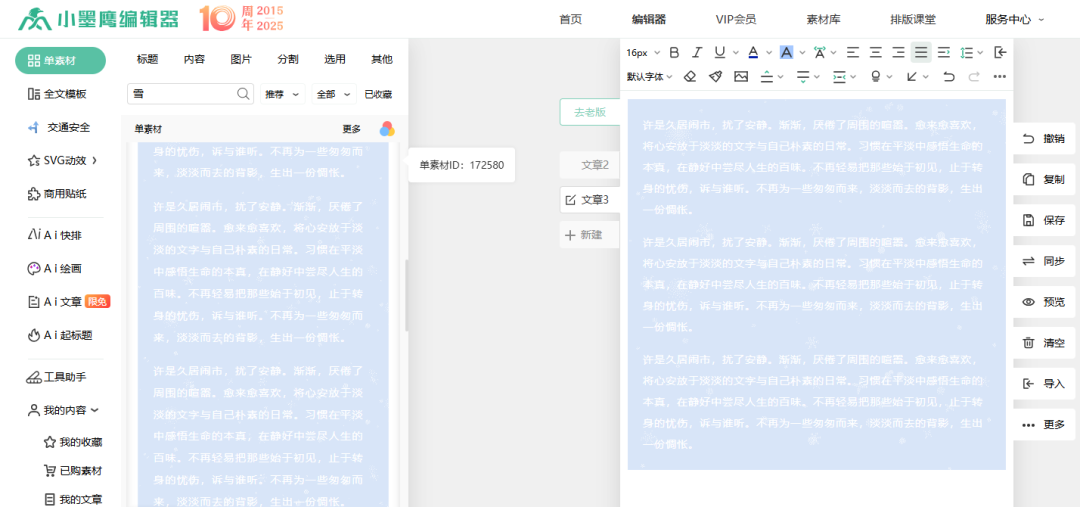Click the eraser clear-format icon

pyautogui.click(x=690, y=77)
